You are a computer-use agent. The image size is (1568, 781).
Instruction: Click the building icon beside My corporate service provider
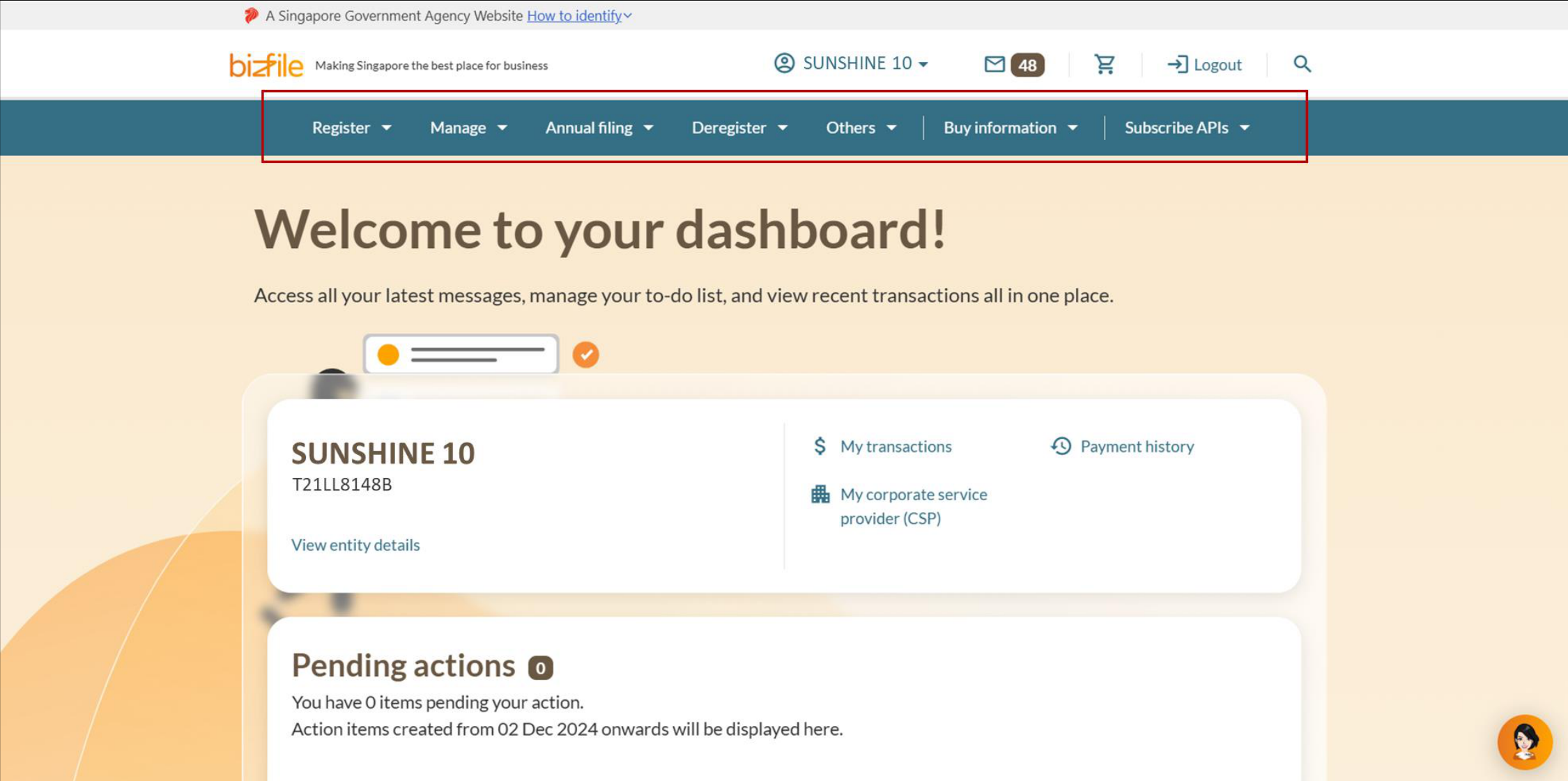tap(820, 494)
